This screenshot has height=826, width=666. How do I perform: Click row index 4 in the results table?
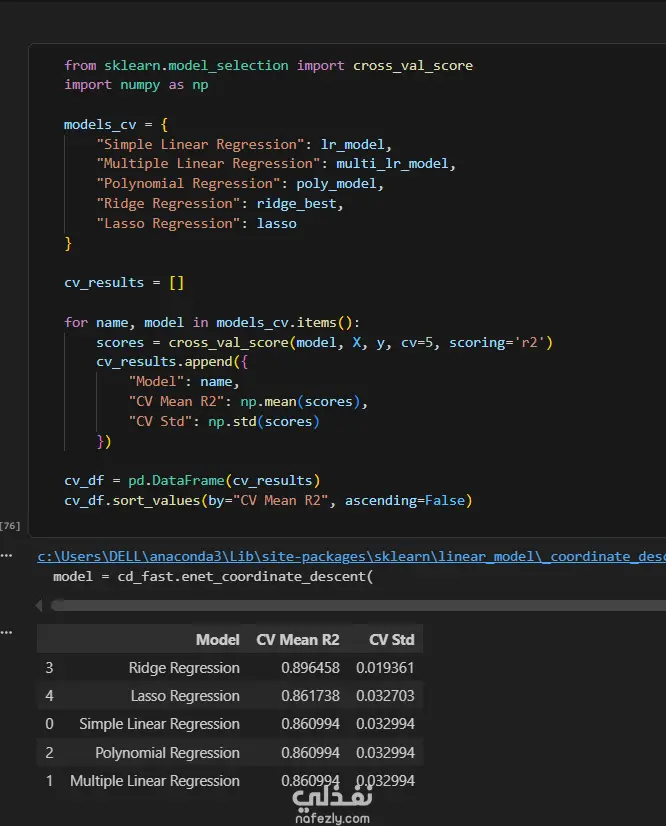tap(49, 696)
